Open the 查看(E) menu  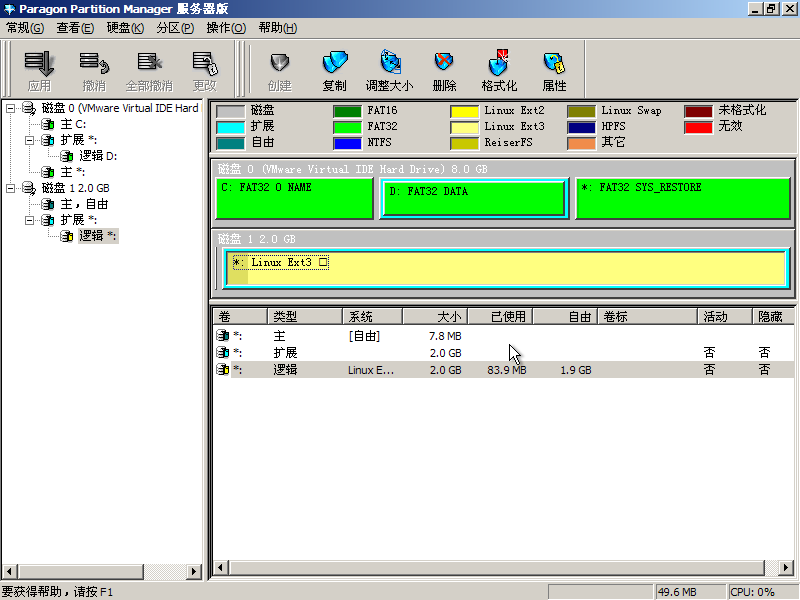coord(75,28)
